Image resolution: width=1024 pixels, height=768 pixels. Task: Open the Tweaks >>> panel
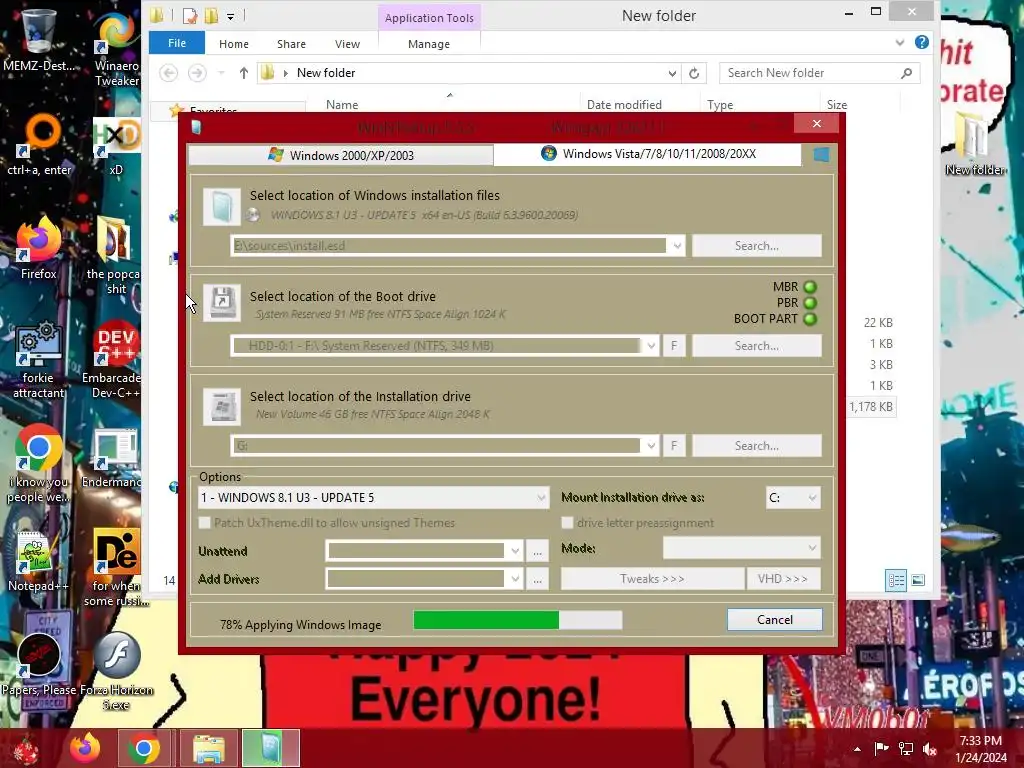(652, 579)
